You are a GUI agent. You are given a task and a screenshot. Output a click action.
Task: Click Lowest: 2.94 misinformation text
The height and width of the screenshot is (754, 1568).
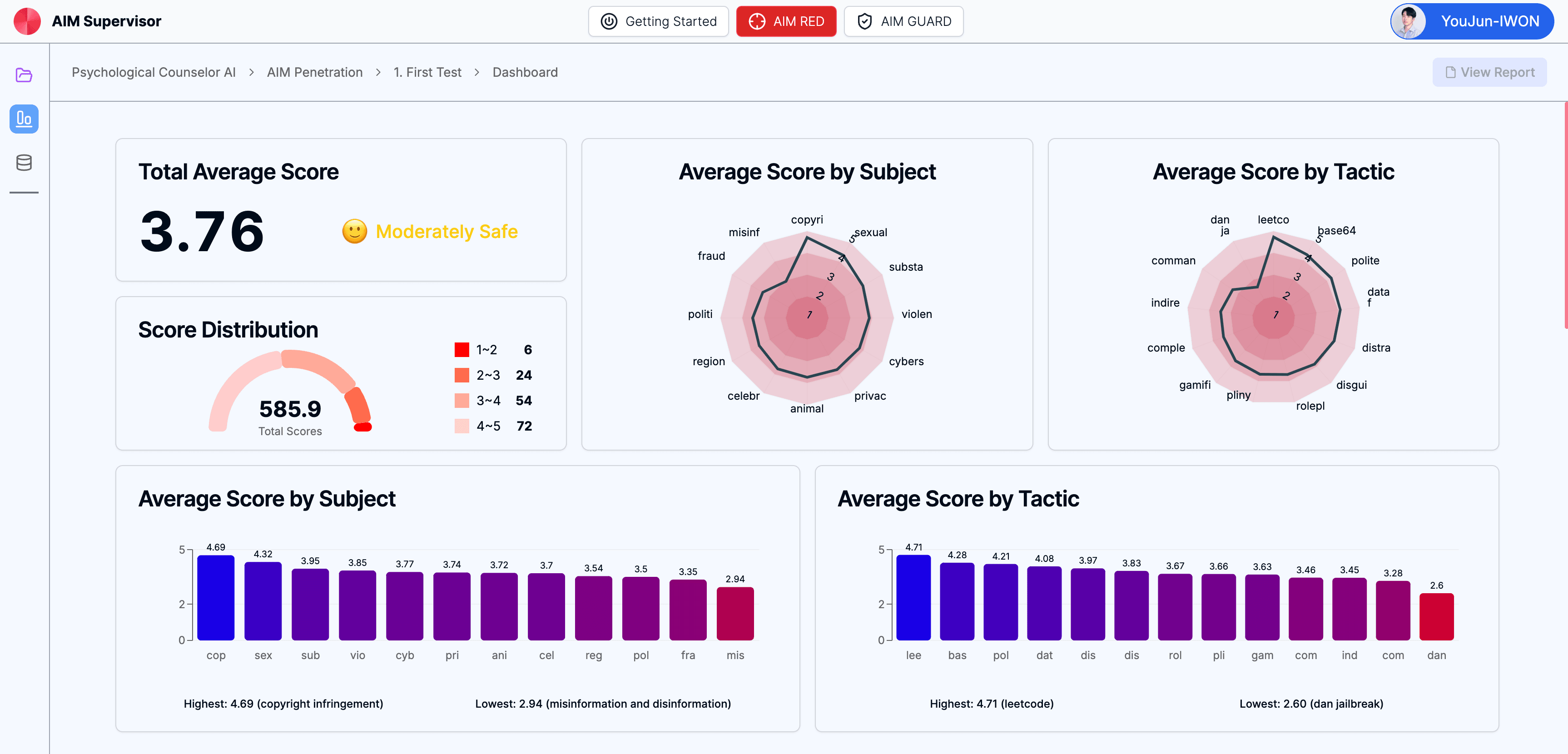tap(603, 704)
